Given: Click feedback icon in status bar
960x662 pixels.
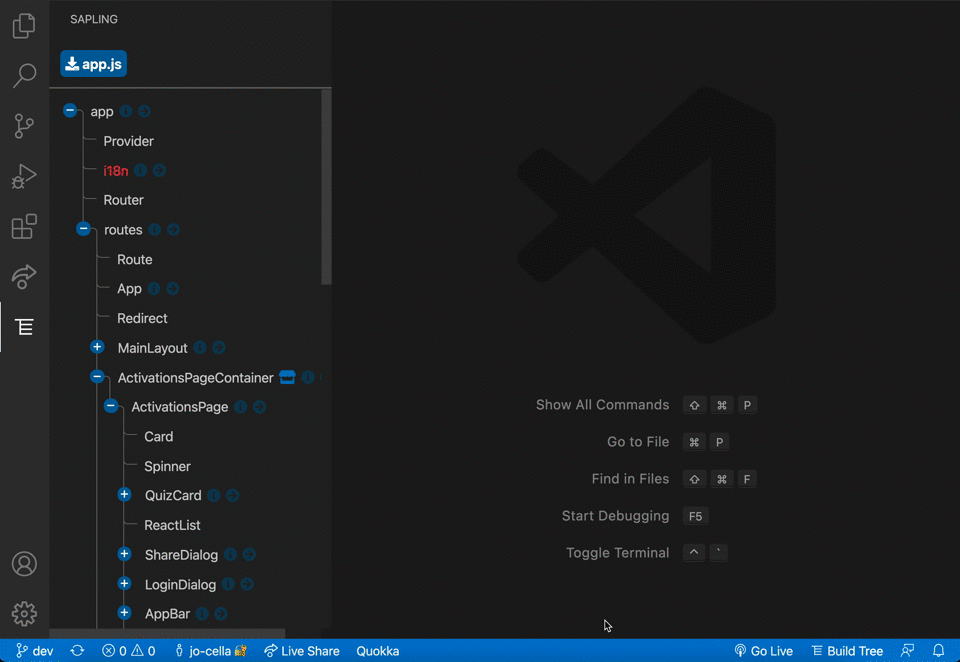Looking at the screenshot, I should [907, 651].
